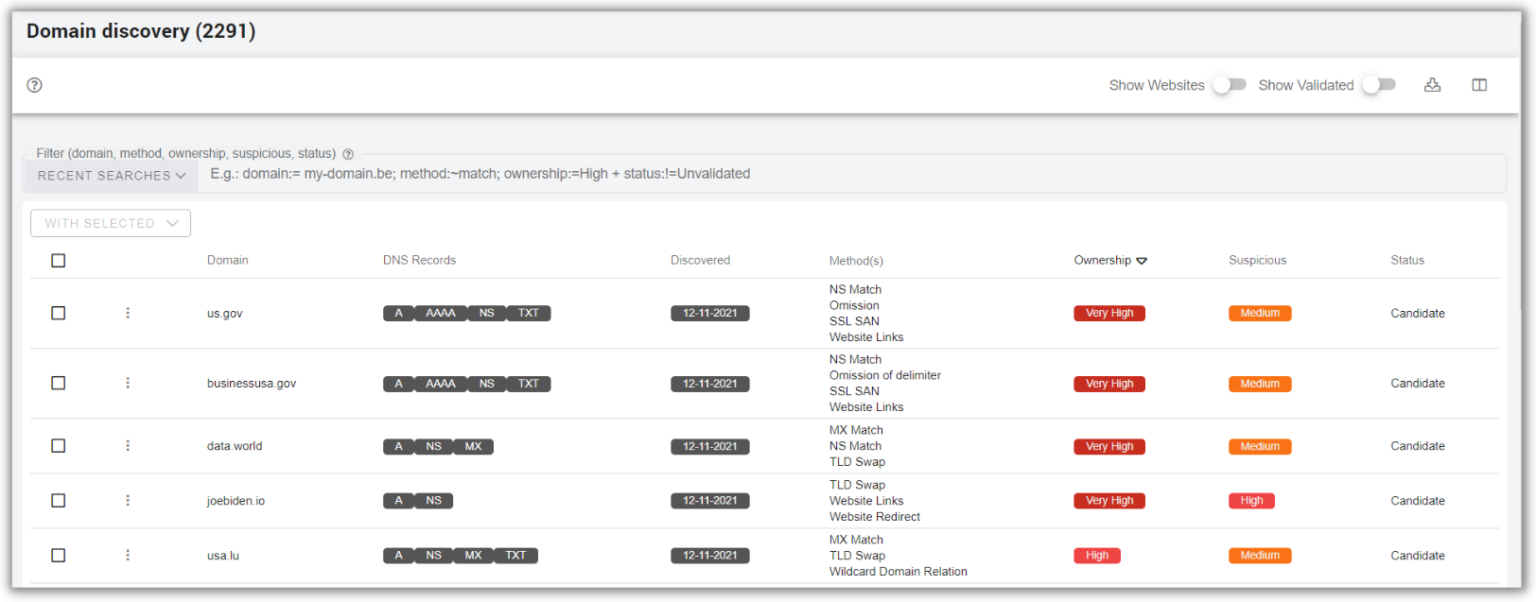This screenshot has height=602, width=1536.
Task: Click the filter help info icon
Action: point(348,154)
